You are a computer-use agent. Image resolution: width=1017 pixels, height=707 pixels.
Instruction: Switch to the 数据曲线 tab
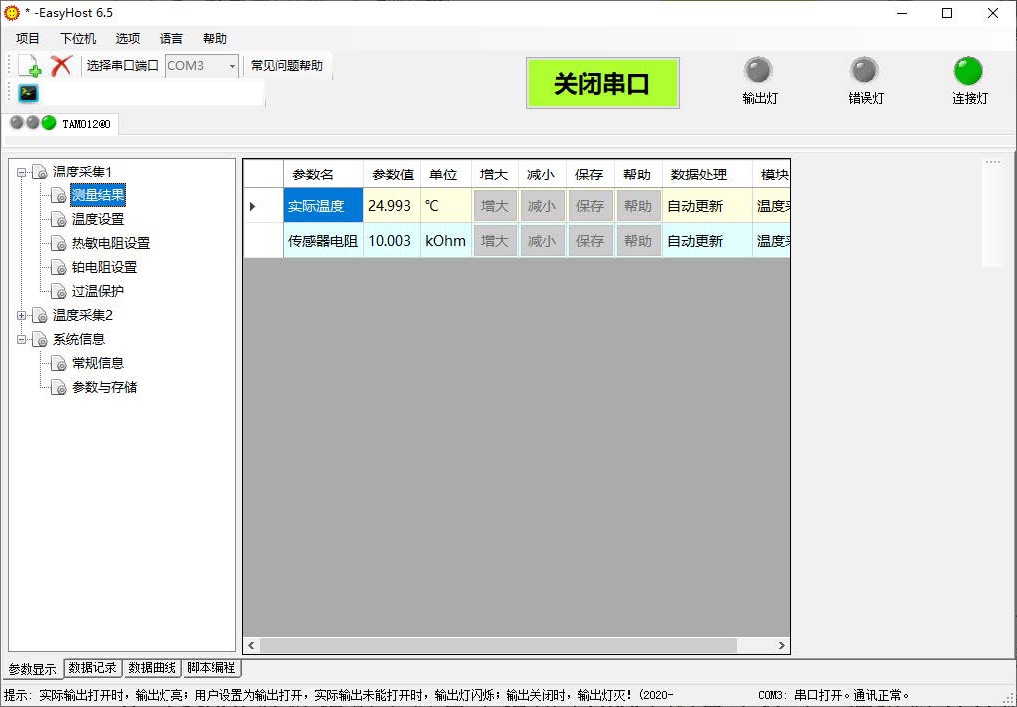152,668
